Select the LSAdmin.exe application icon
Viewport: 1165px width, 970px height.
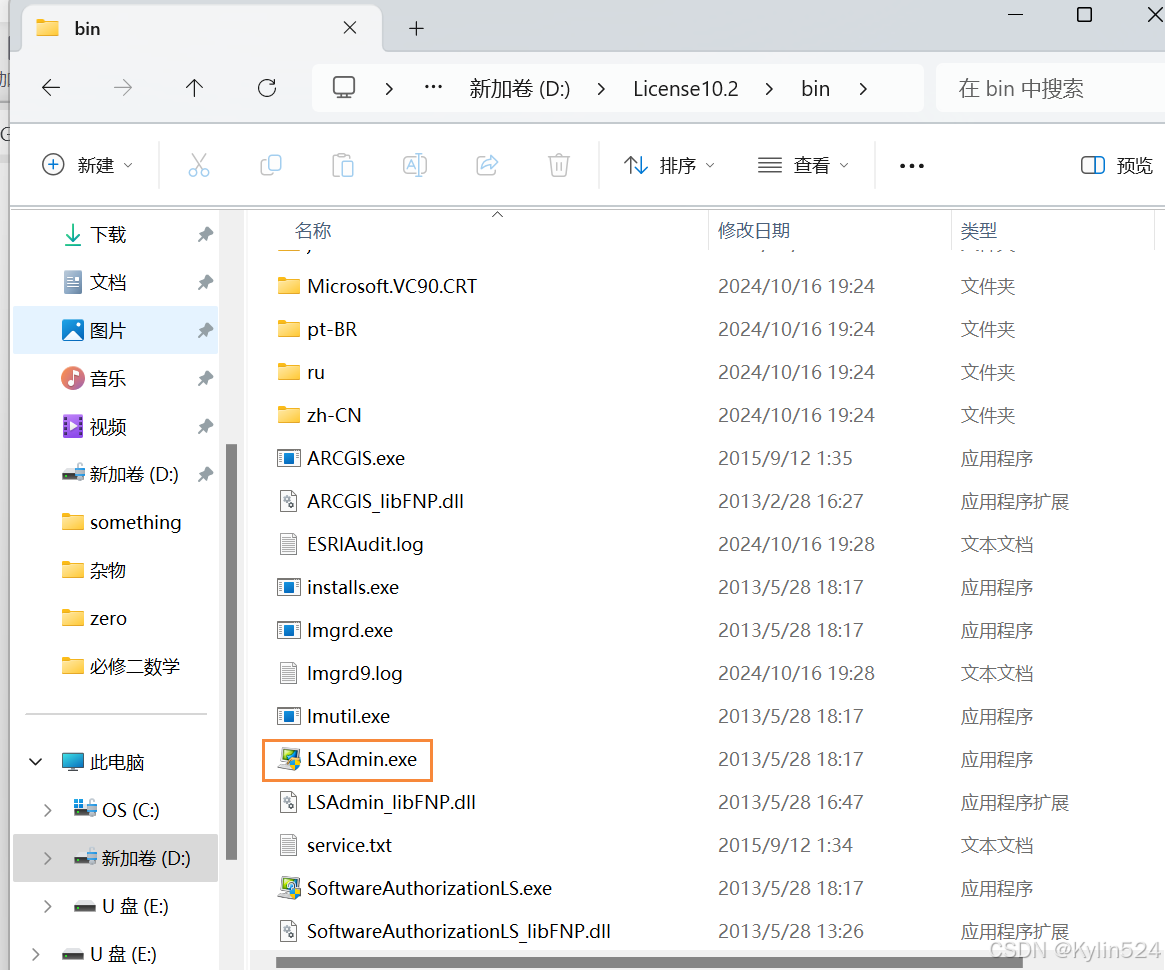tap(289, 759)
